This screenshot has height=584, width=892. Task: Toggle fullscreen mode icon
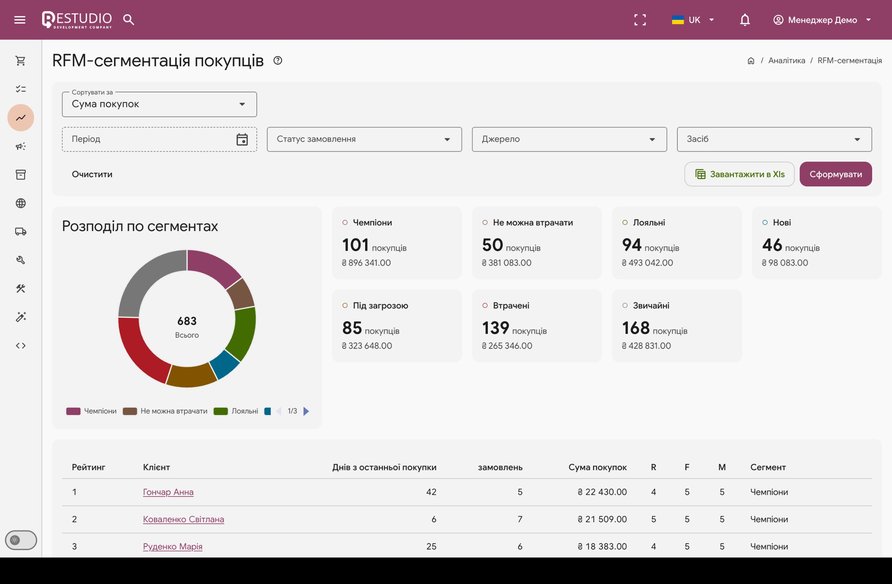[x=640, y=20]
